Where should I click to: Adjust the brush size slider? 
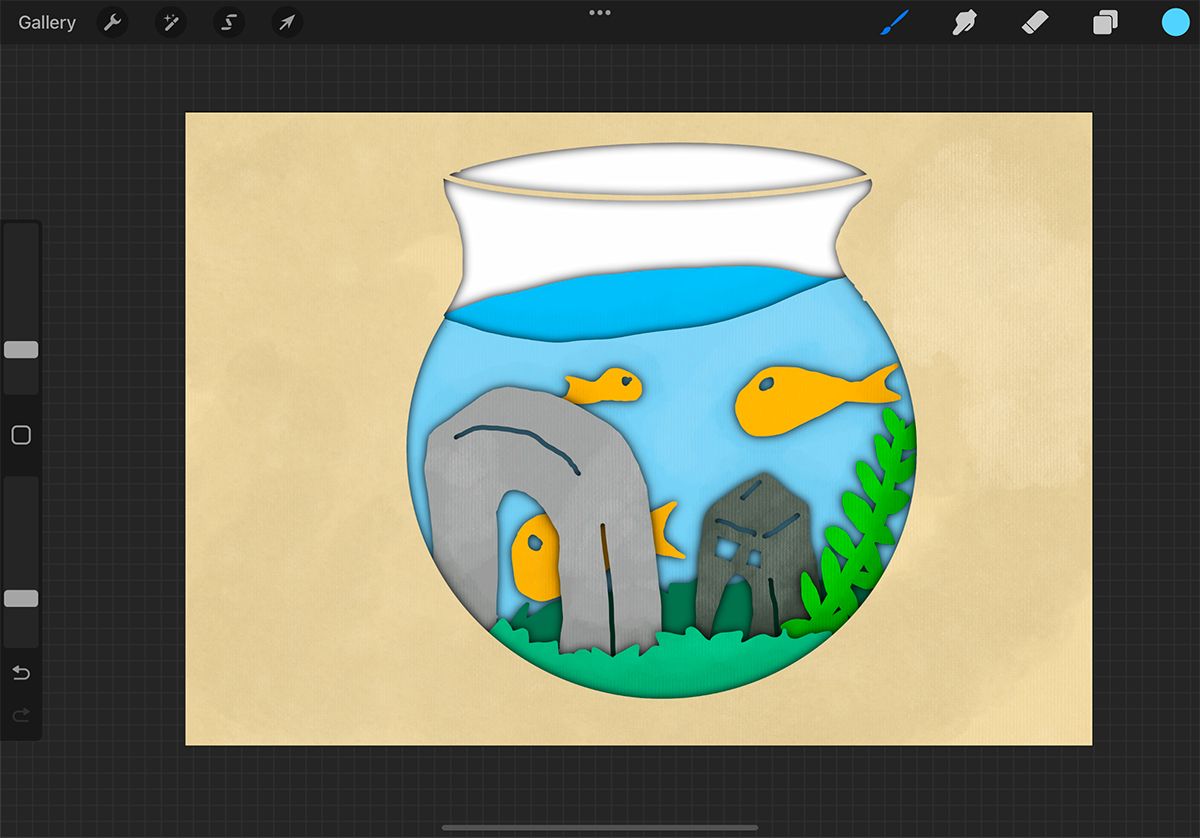coord(21,350)
